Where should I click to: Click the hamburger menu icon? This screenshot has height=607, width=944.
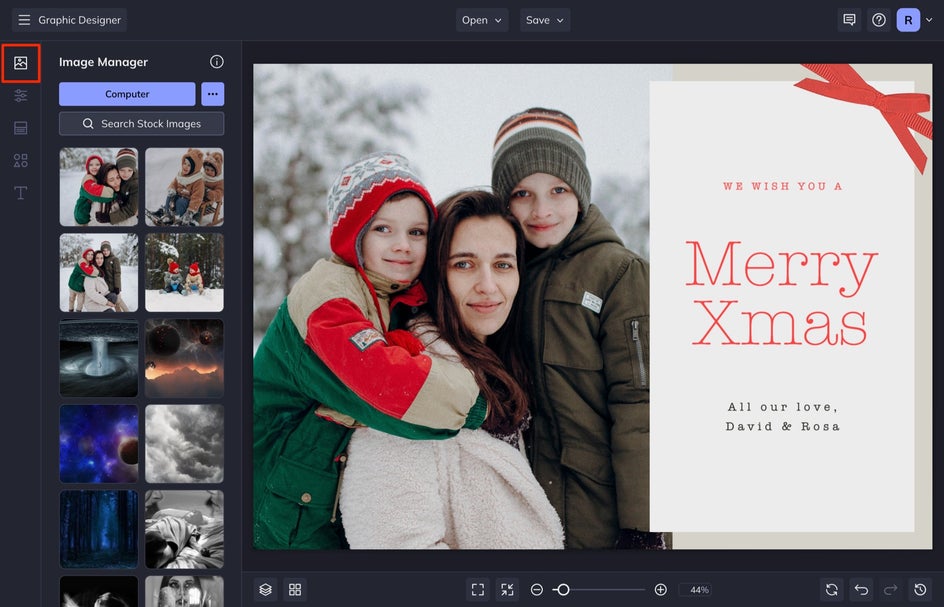(24, 20)
